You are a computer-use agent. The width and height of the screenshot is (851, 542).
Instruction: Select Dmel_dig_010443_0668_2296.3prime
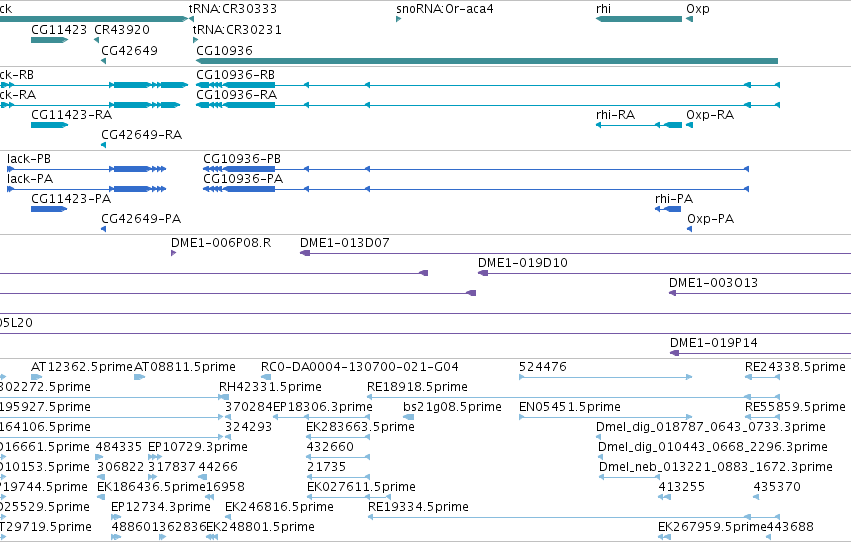click(x=601, y=457)
